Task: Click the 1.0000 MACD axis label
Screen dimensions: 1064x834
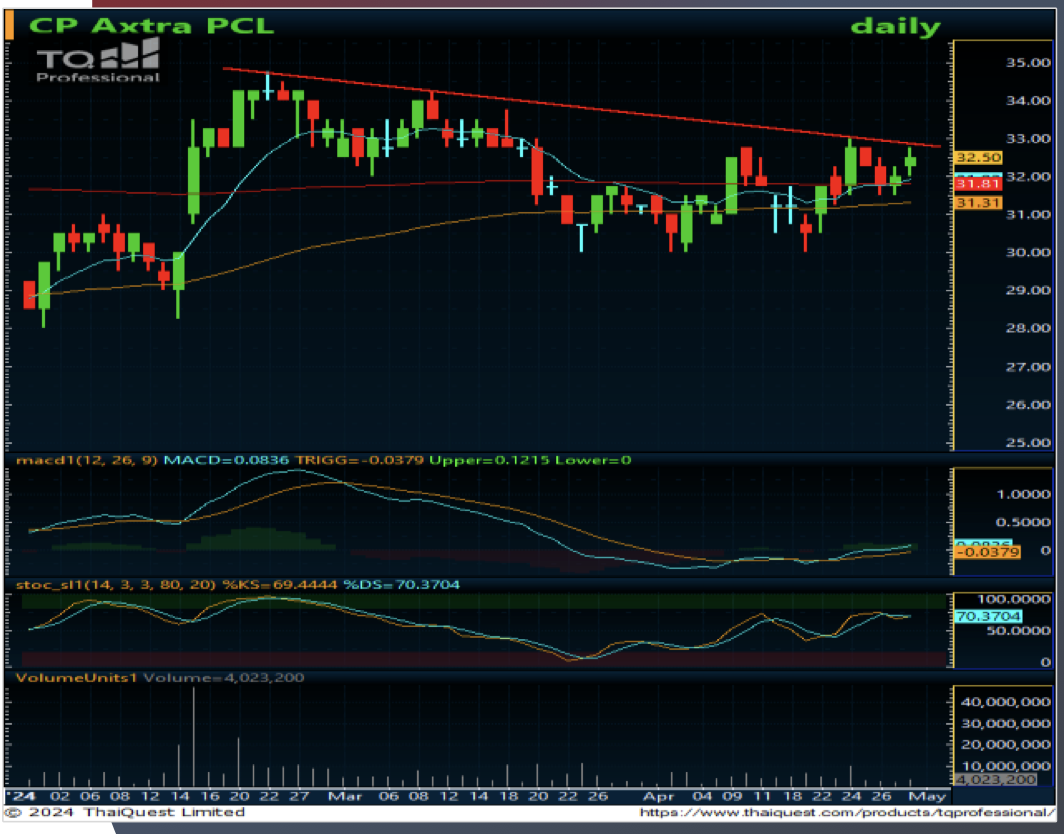Action: tap(1023, 495)
